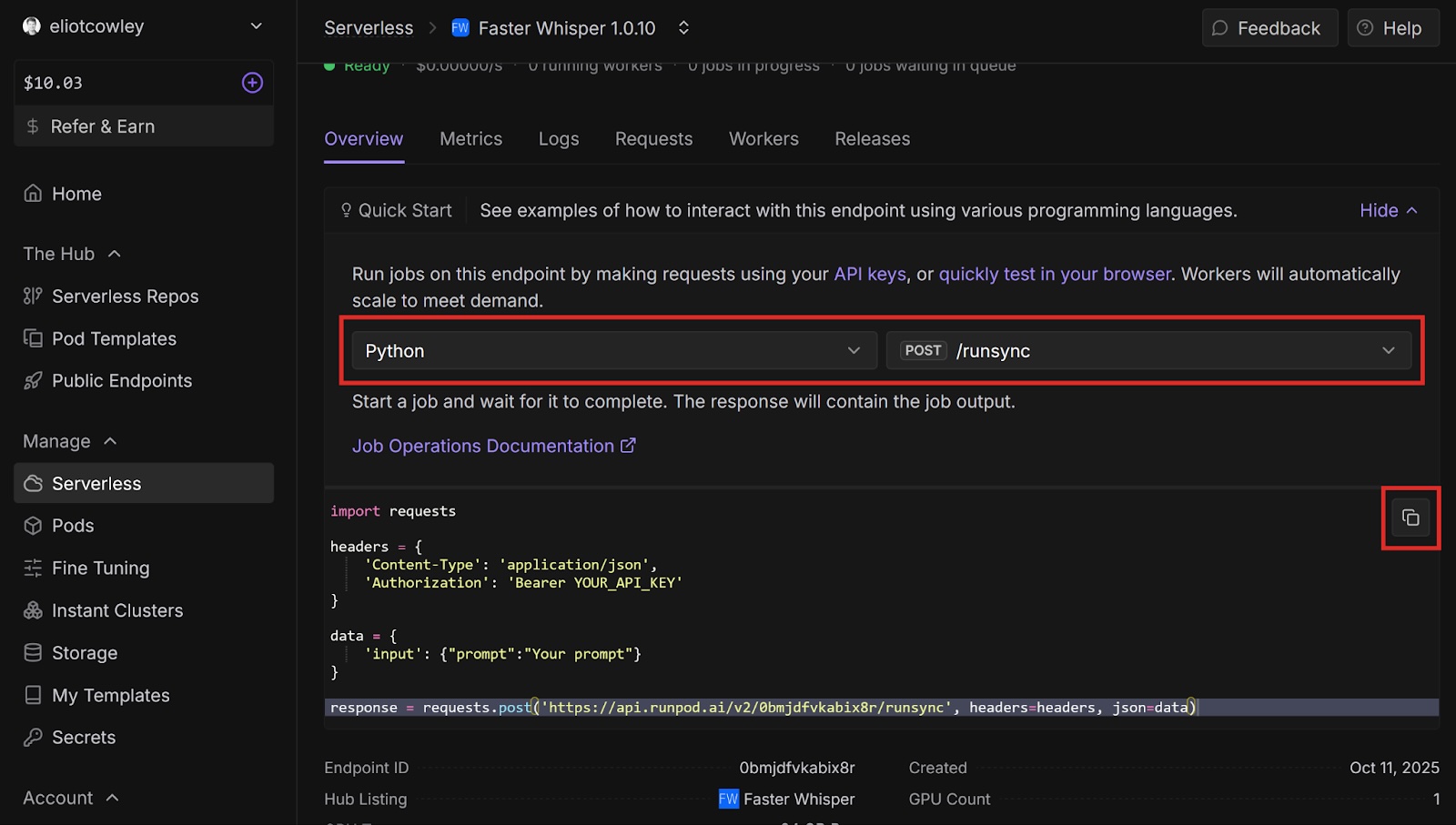Open My Templates page
This screenshot has height=825, width=1456.
pyautogui.click(x=144, y=695)
